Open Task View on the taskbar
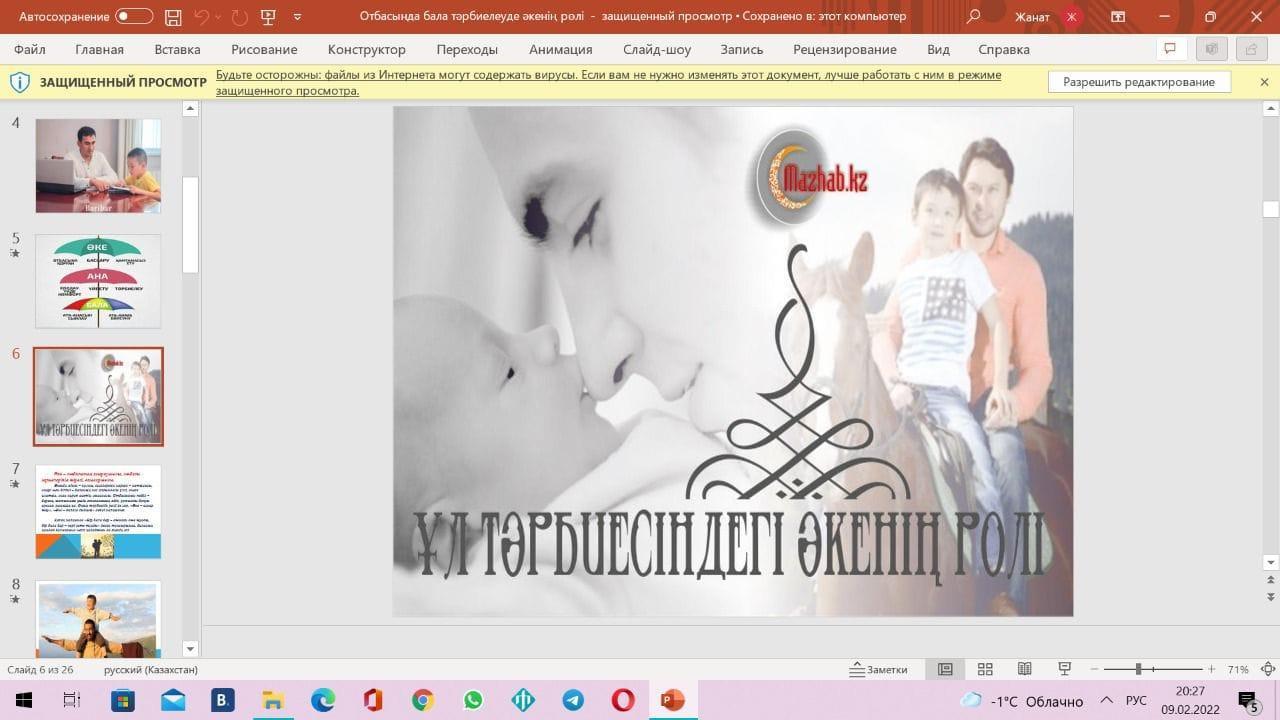1280x720 pixels. point(72,700)
